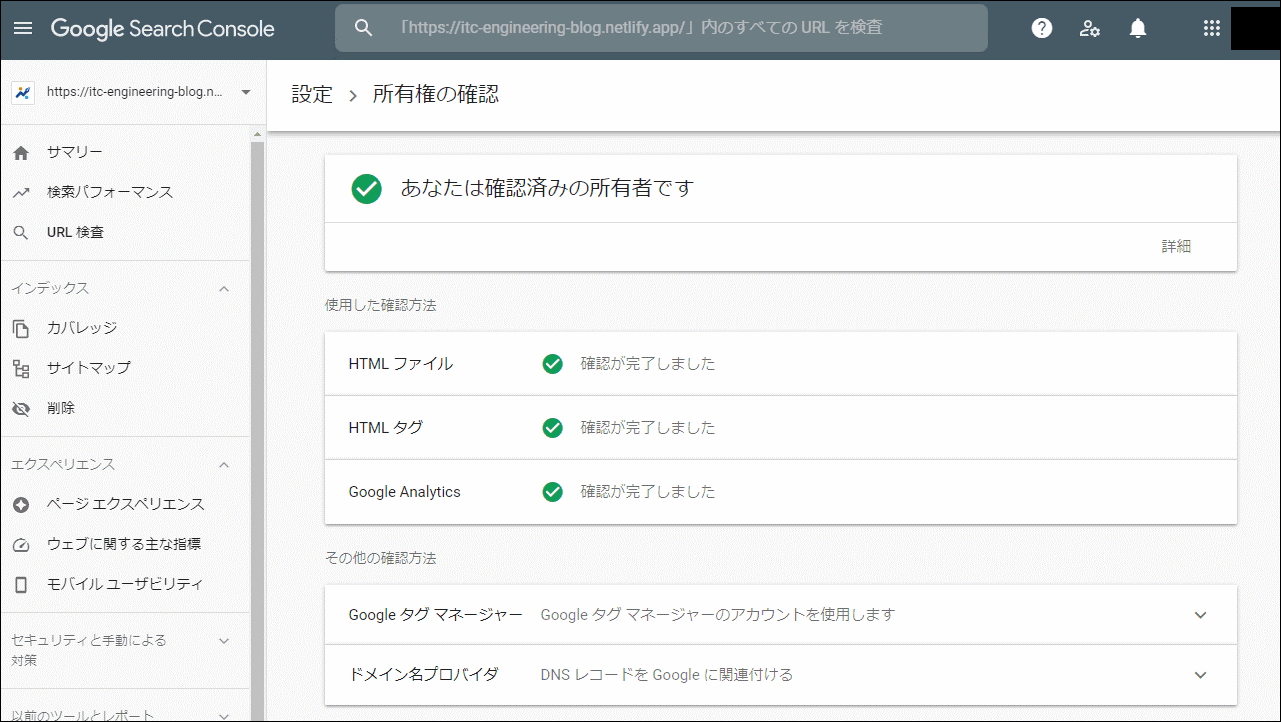Click the sidebar vertical scrollbar
1281x722 pixels.
[257, 430]
